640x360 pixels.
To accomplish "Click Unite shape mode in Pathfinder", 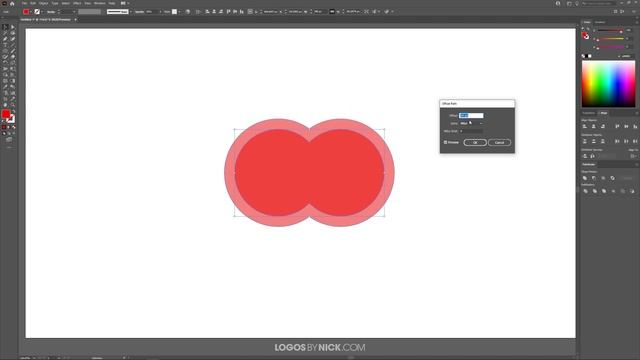I will [584, 178].
